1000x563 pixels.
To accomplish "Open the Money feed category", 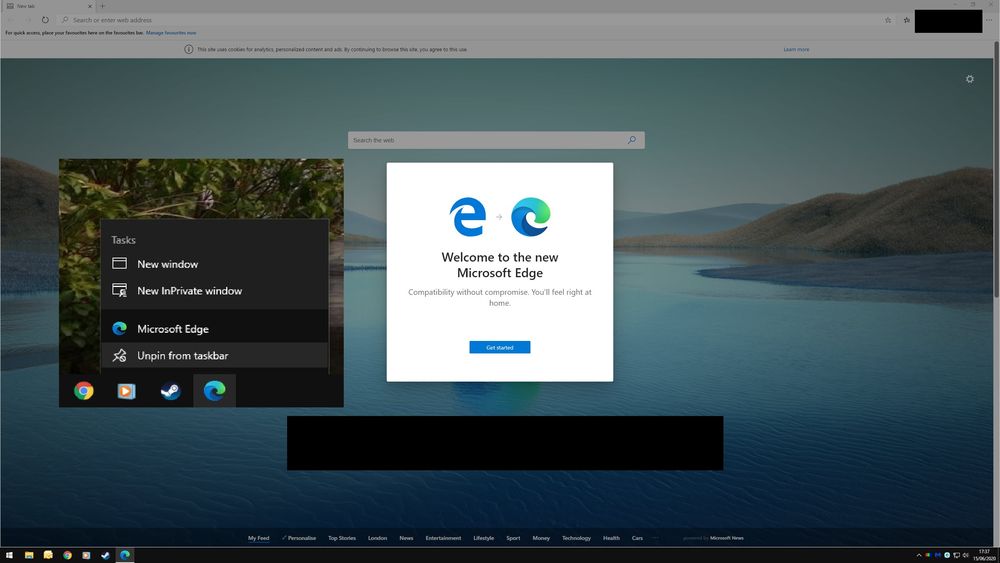I will point(541,538).
